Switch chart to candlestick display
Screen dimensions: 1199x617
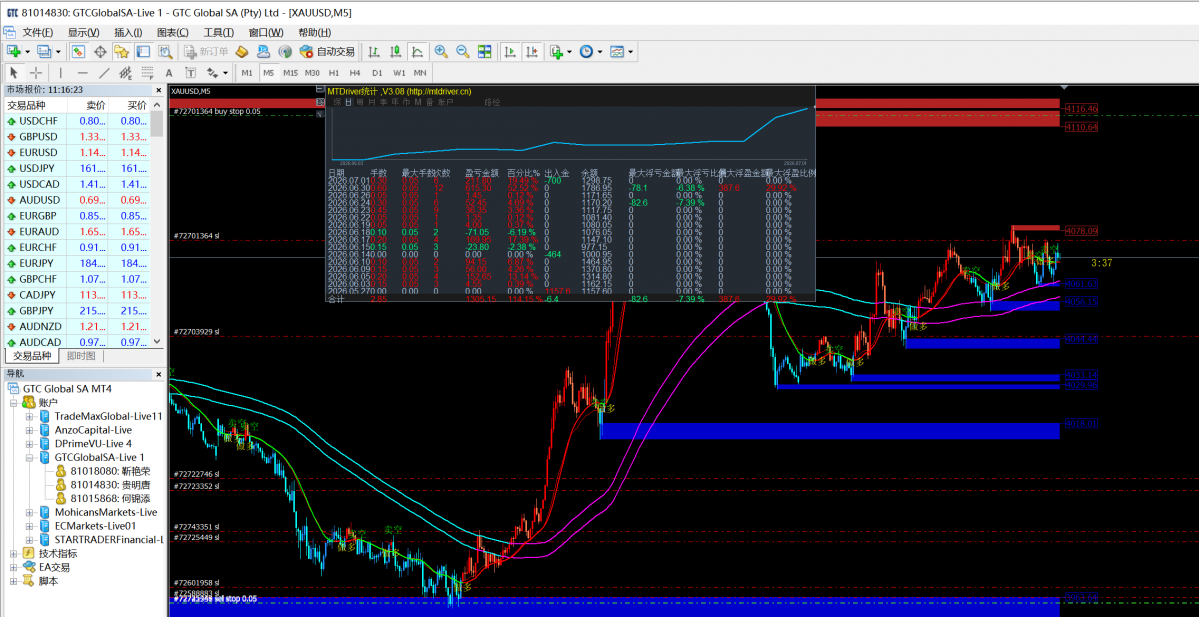[x=395, y=51]
